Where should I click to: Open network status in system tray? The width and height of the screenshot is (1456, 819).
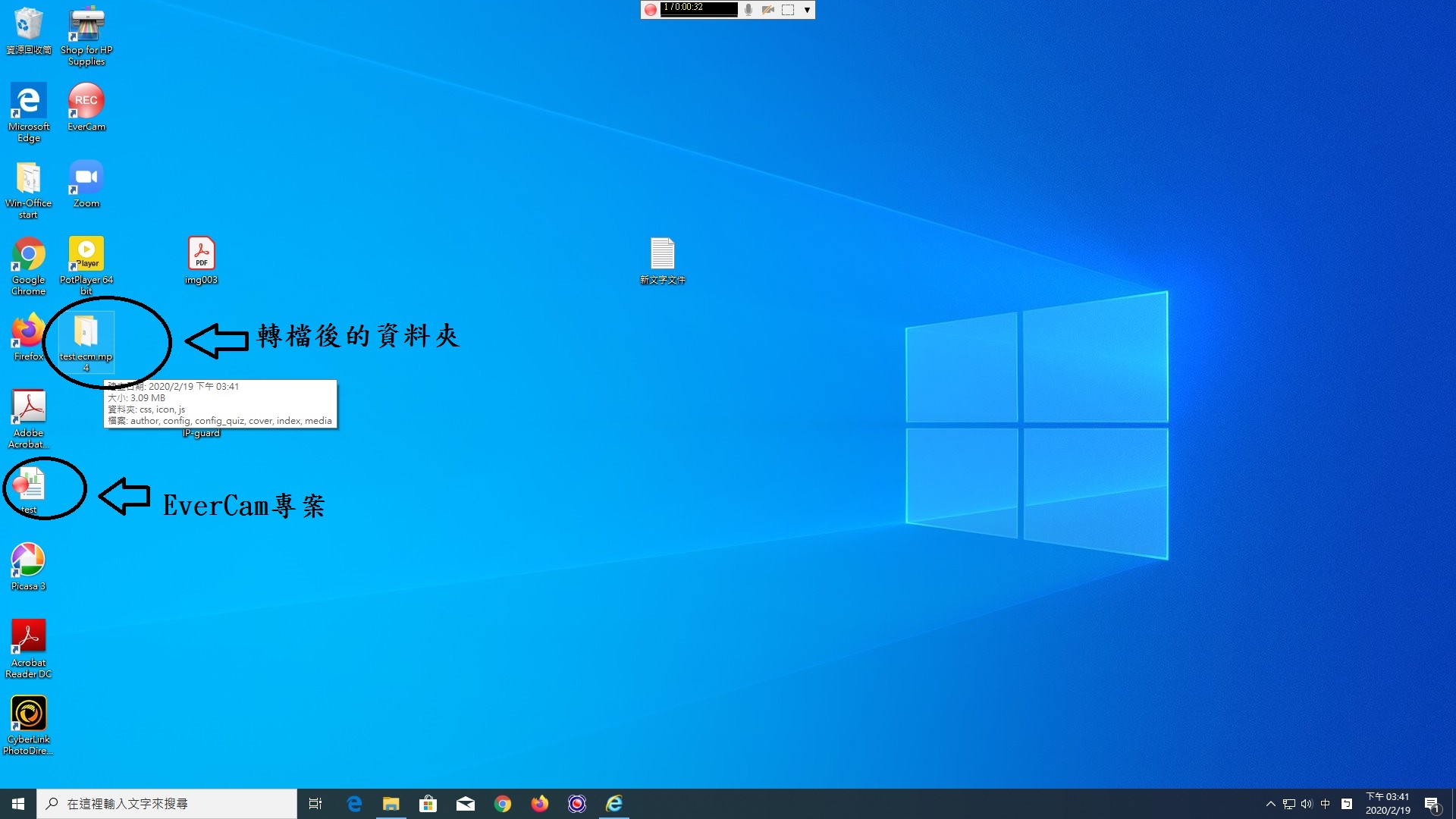[1289, 804]
